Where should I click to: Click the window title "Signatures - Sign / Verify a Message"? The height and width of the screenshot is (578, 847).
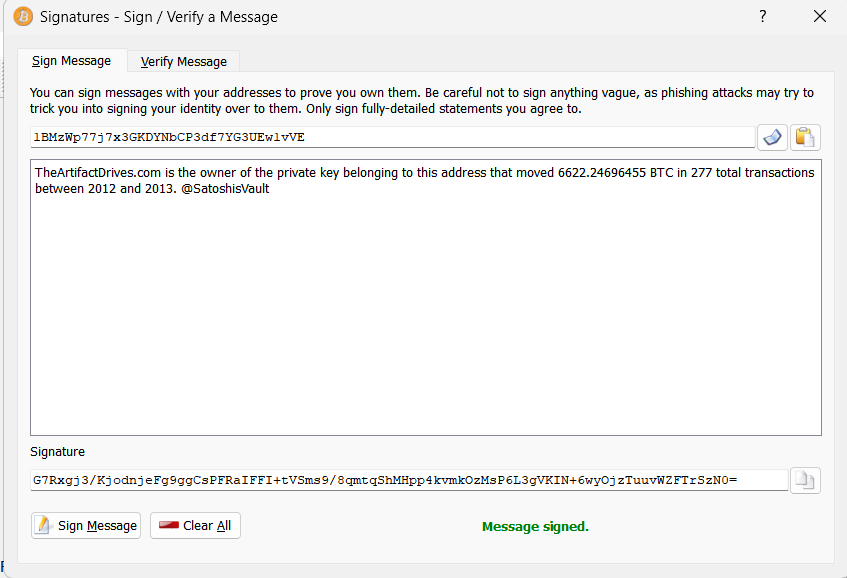[x=159, y=17]
